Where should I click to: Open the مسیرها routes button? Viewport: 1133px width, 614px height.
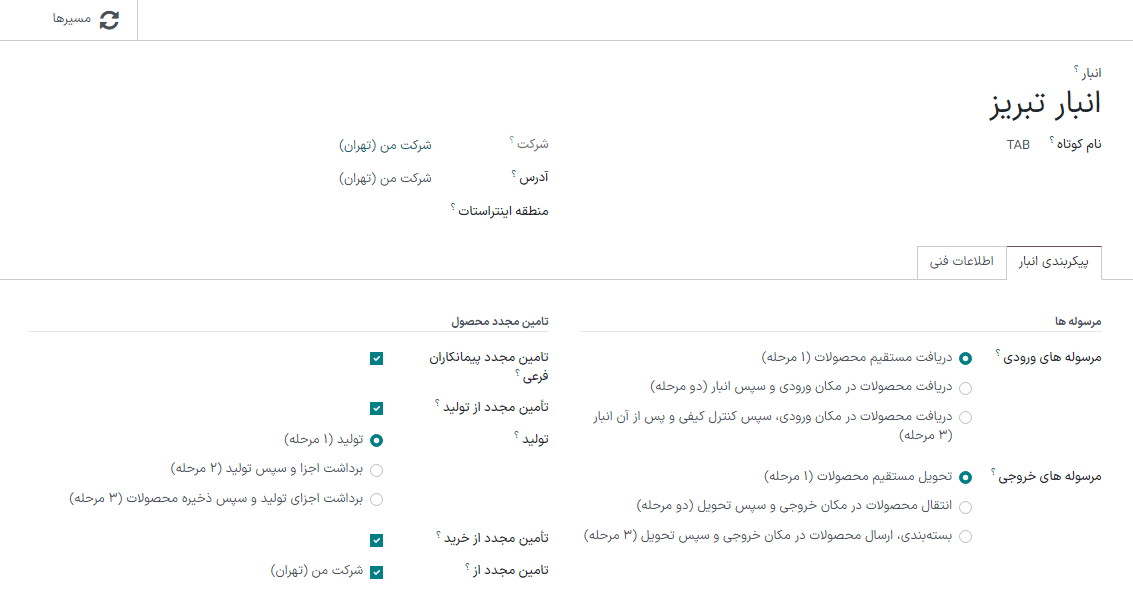point(85,20)
